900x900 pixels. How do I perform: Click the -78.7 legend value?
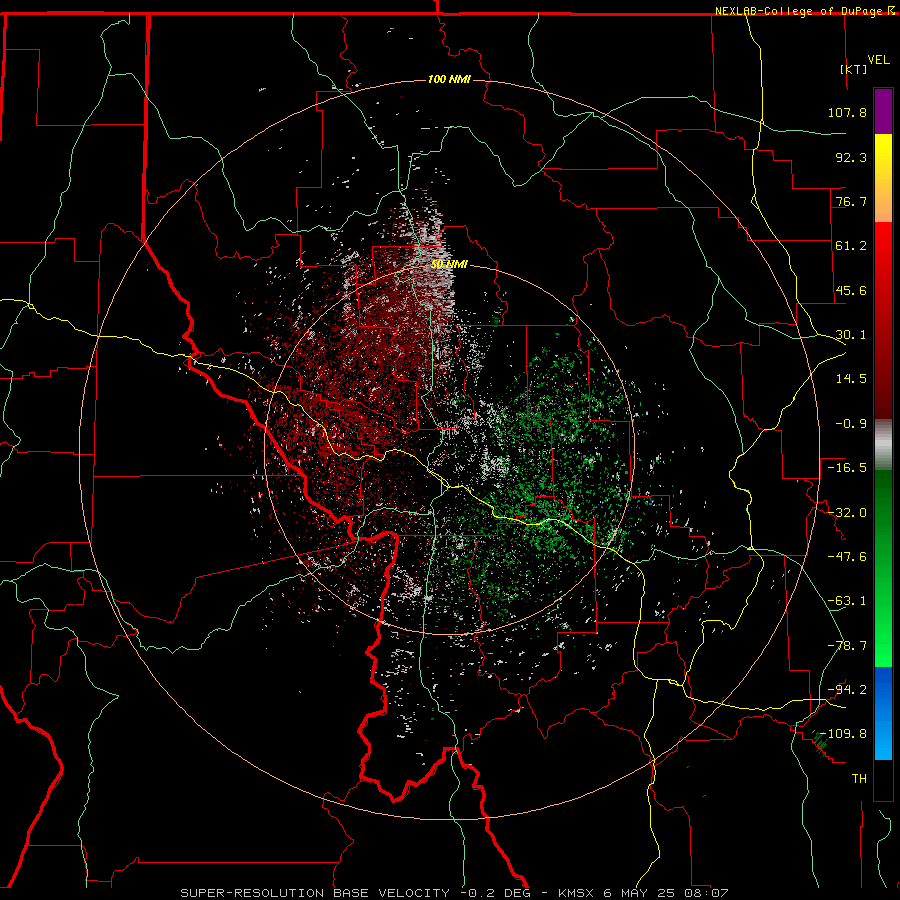(847, 646)
